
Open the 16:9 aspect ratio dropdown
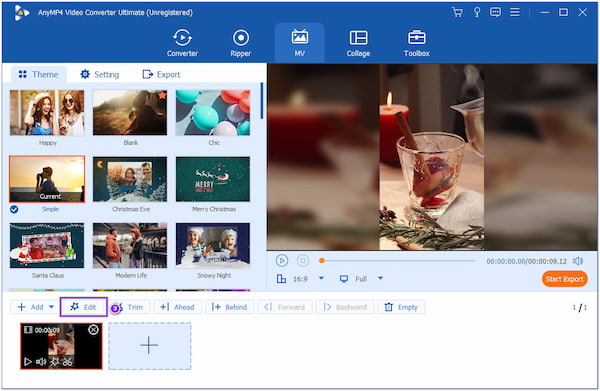point(321,278)
